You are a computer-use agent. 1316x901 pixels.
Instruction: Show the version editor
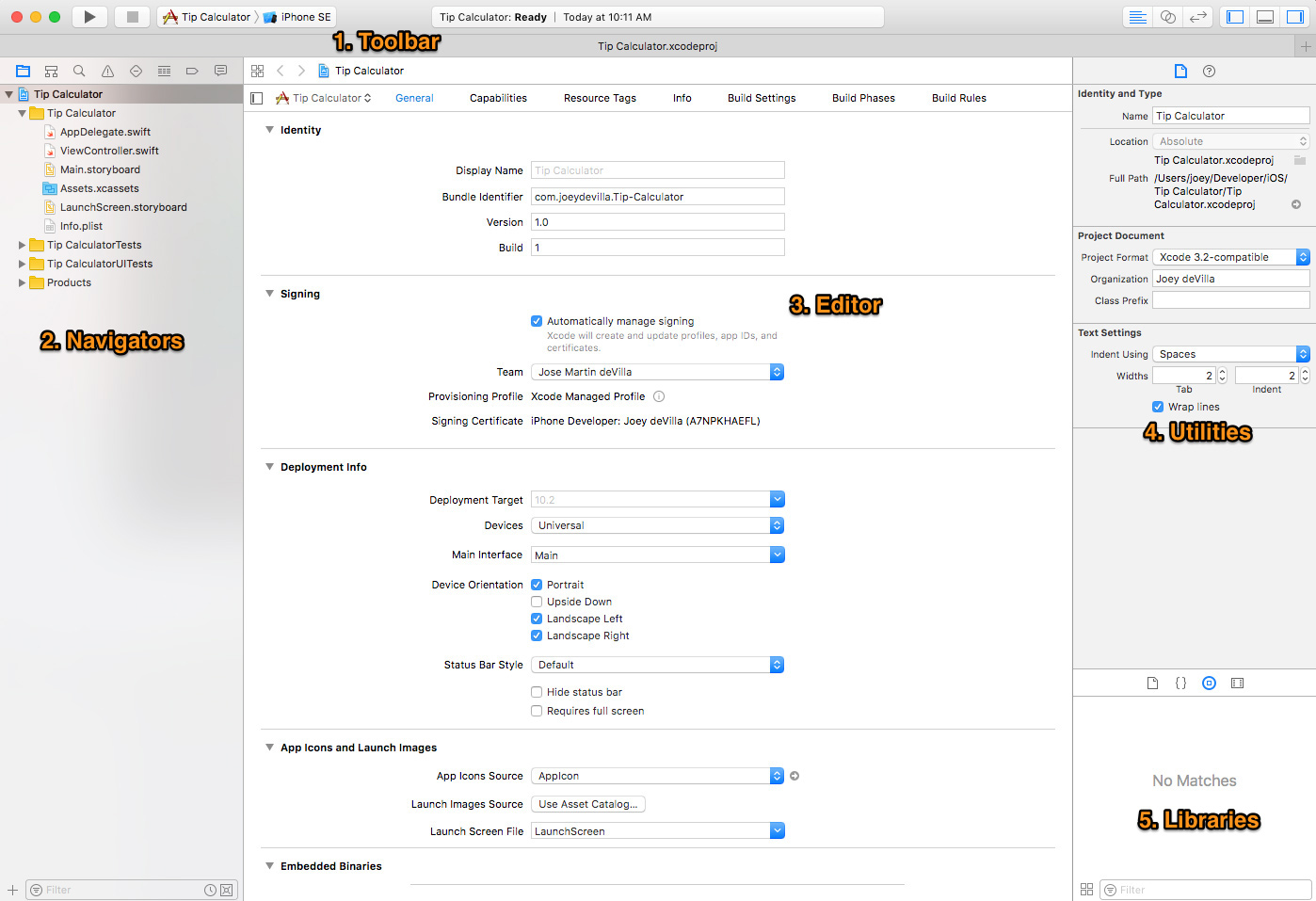point(1198,17)
